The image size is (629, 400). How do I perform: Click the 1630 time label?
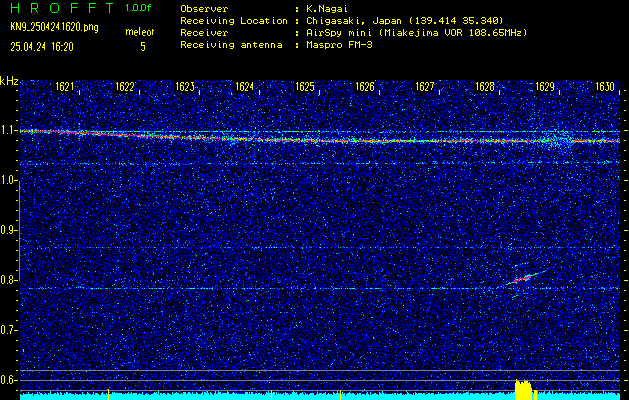(605, 87)
